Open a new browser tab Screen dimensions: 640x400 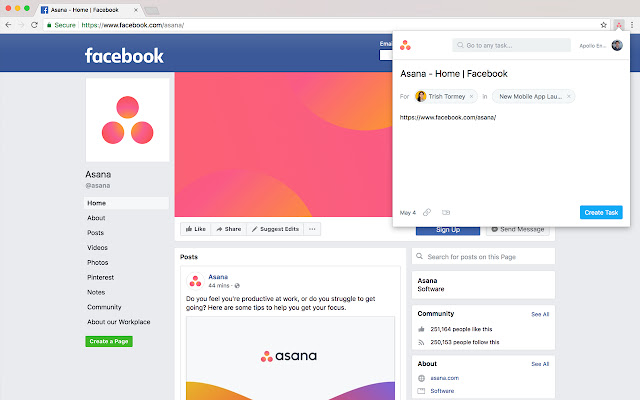coord(151,11)
